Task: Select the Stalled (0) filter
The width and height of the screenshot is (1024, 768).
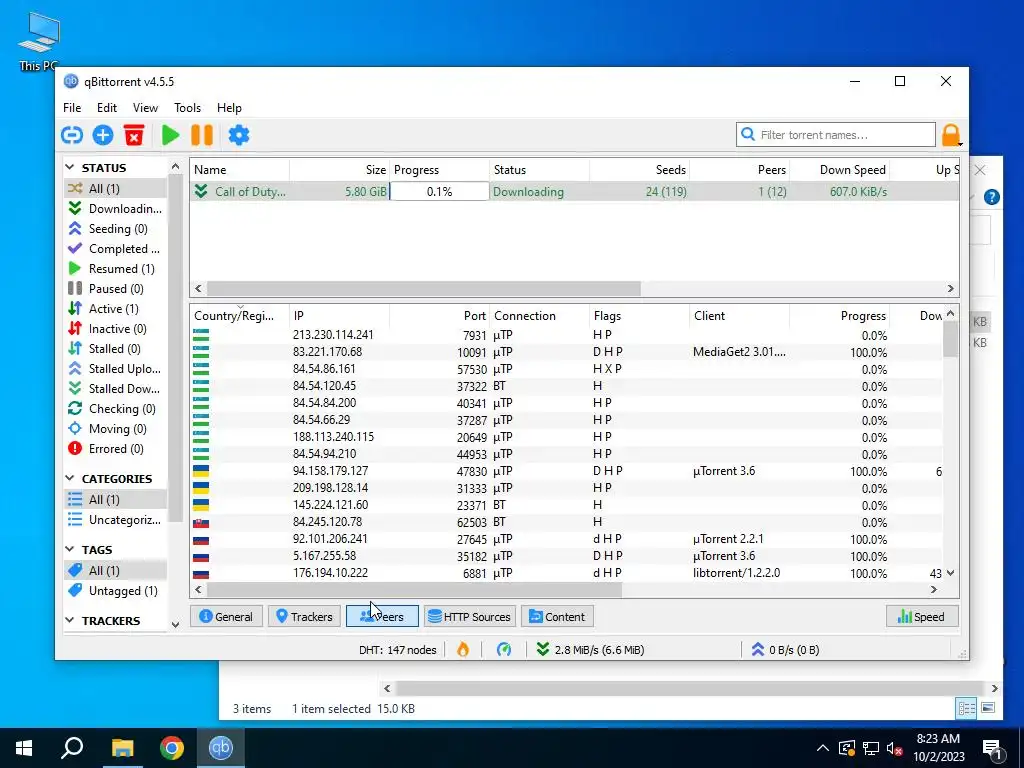Action: coord(115,349)
